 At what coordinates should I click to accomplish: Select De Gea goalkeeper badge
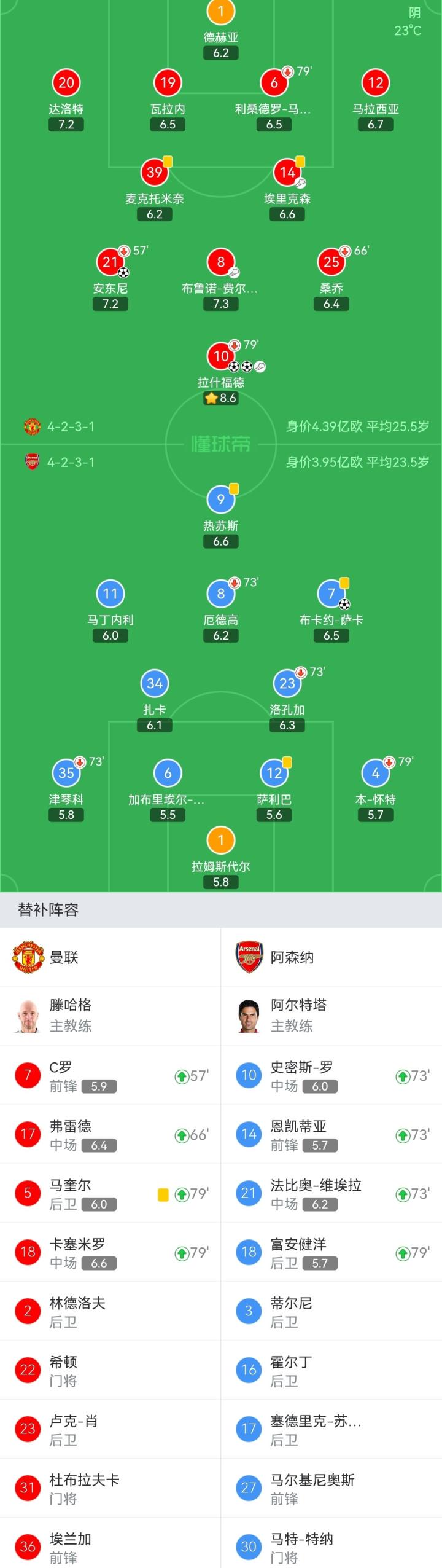tap(221, 11)
